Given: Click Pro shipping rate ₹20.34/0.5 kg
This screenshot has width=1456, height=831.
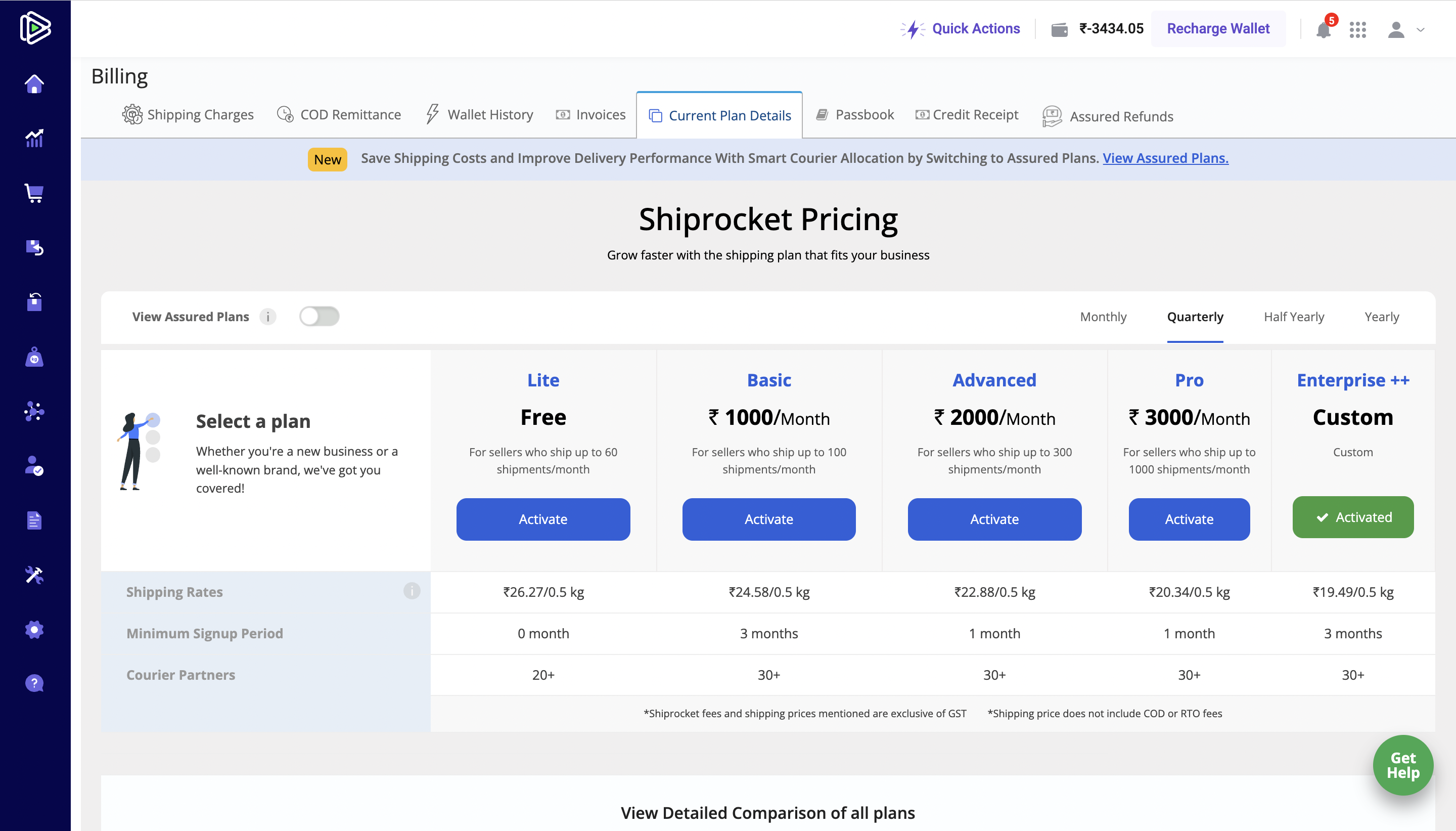Looking at the screenshot, I should 1189,592.
